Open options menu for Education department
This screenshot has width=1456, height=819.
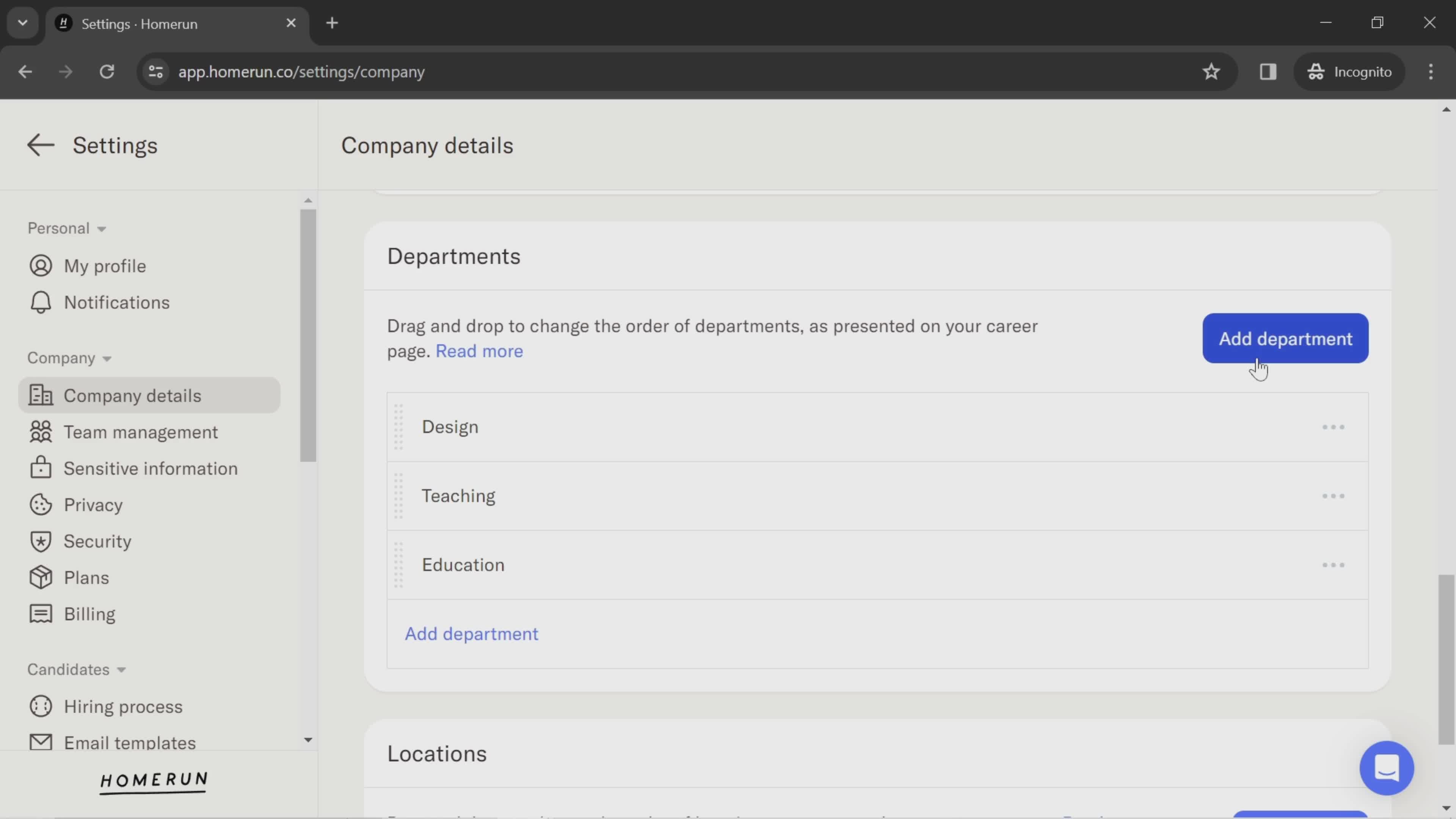click(1334, 565)
